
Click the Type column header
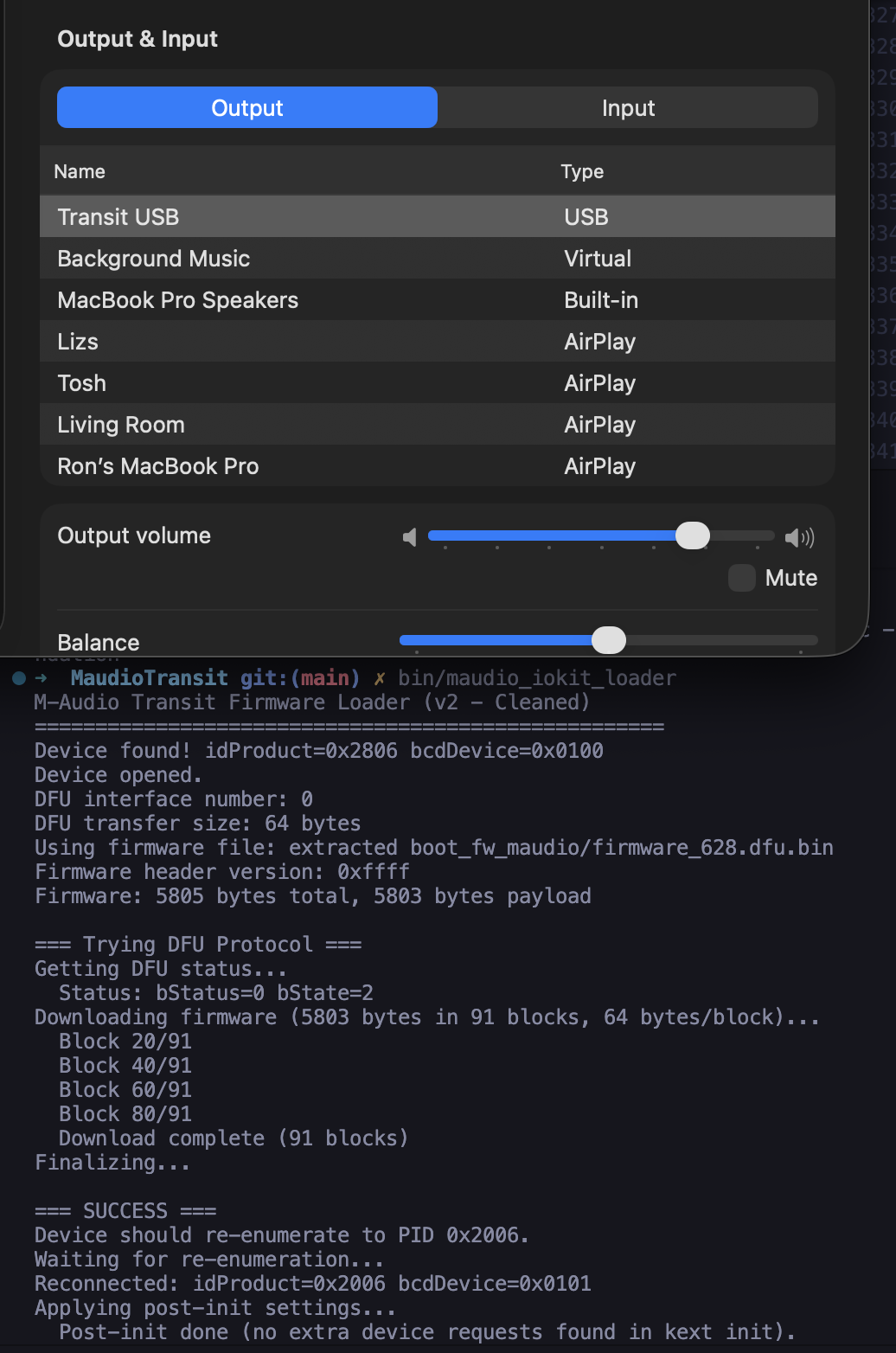pos(582,171)
